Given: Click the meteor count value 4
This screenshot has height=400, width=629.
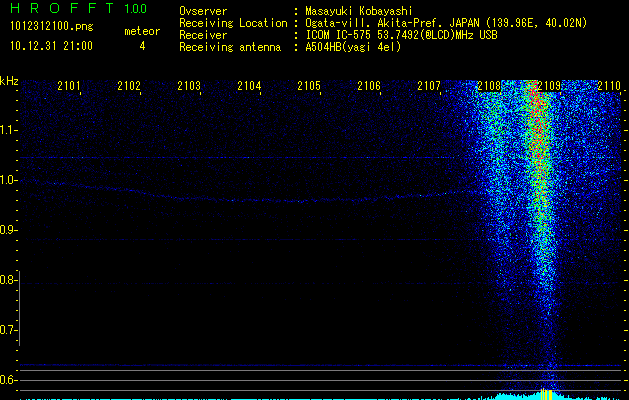Looking at the screenshot, I should click(x=142, y=46).
